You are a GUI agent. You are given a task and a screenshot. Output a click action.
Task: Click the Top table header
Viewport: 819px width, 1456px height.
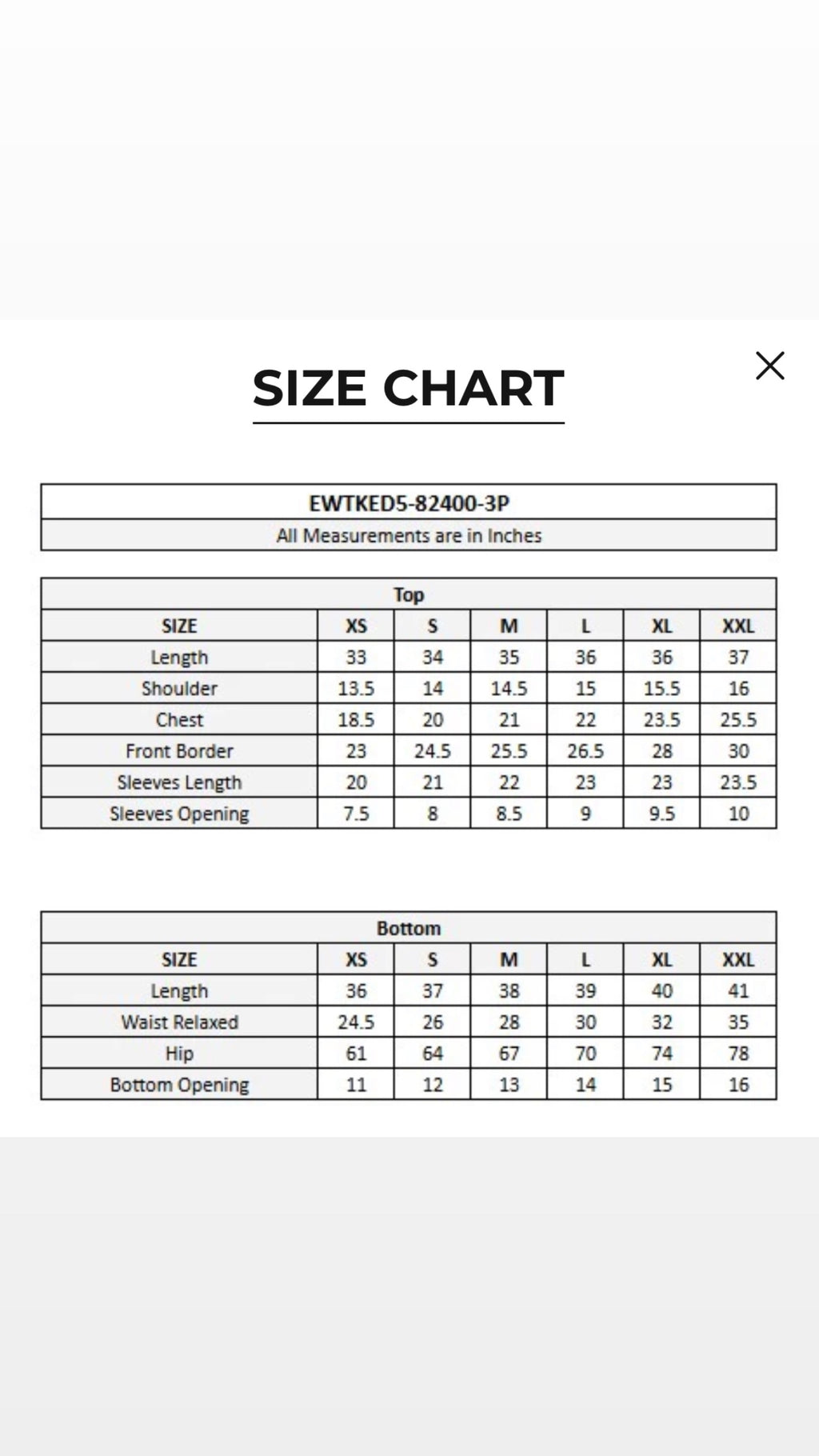click(409, 594)
